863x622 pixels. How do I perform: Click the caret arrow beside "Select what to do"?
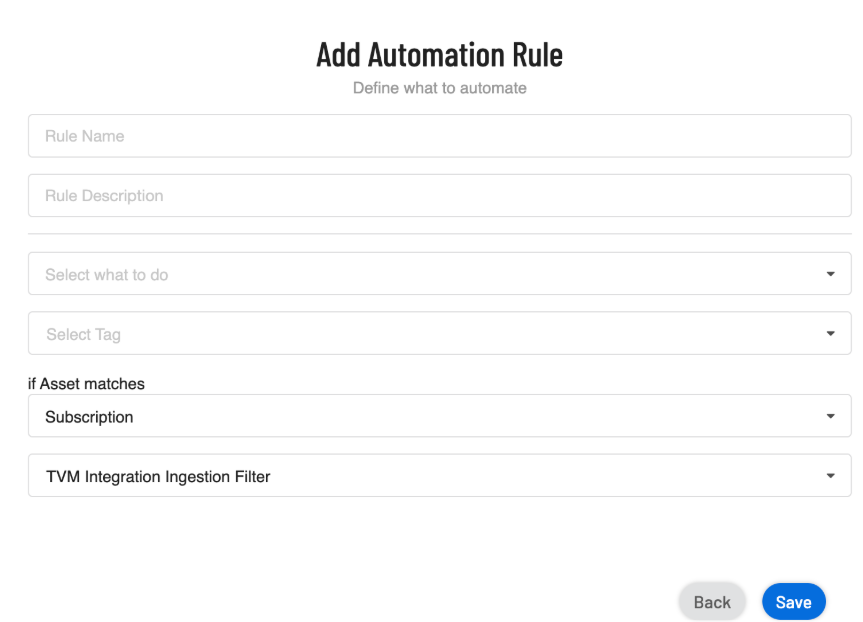click(830, 274)
